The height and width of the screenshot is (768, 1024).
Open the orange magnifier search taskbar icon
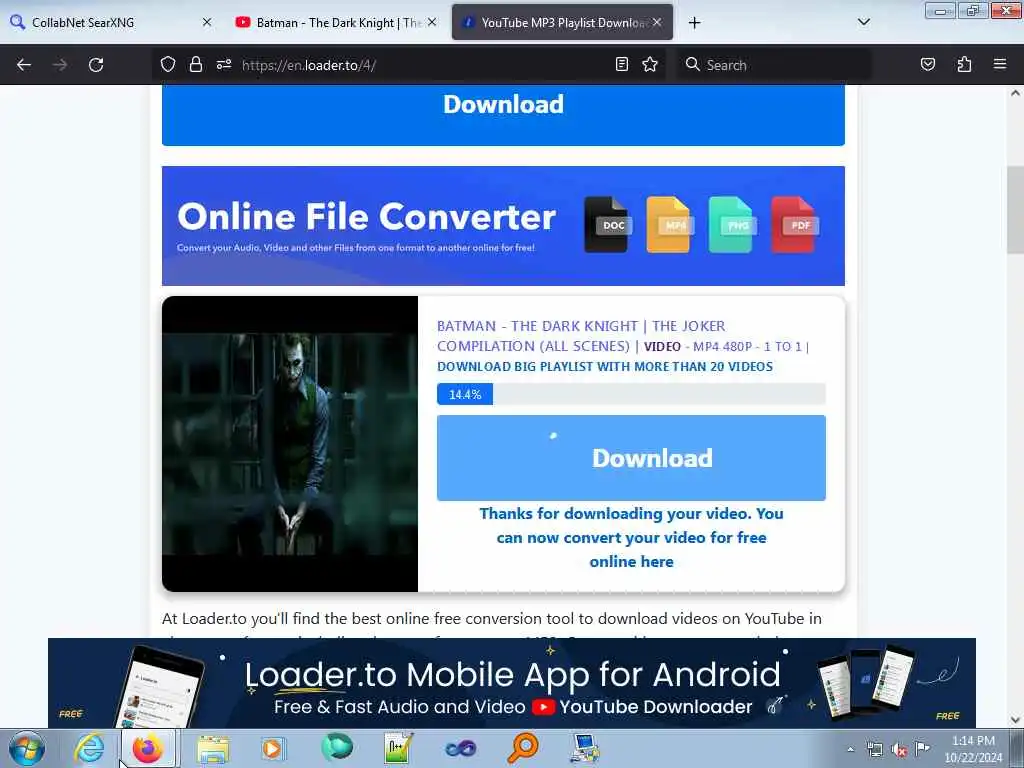[522, 748]
